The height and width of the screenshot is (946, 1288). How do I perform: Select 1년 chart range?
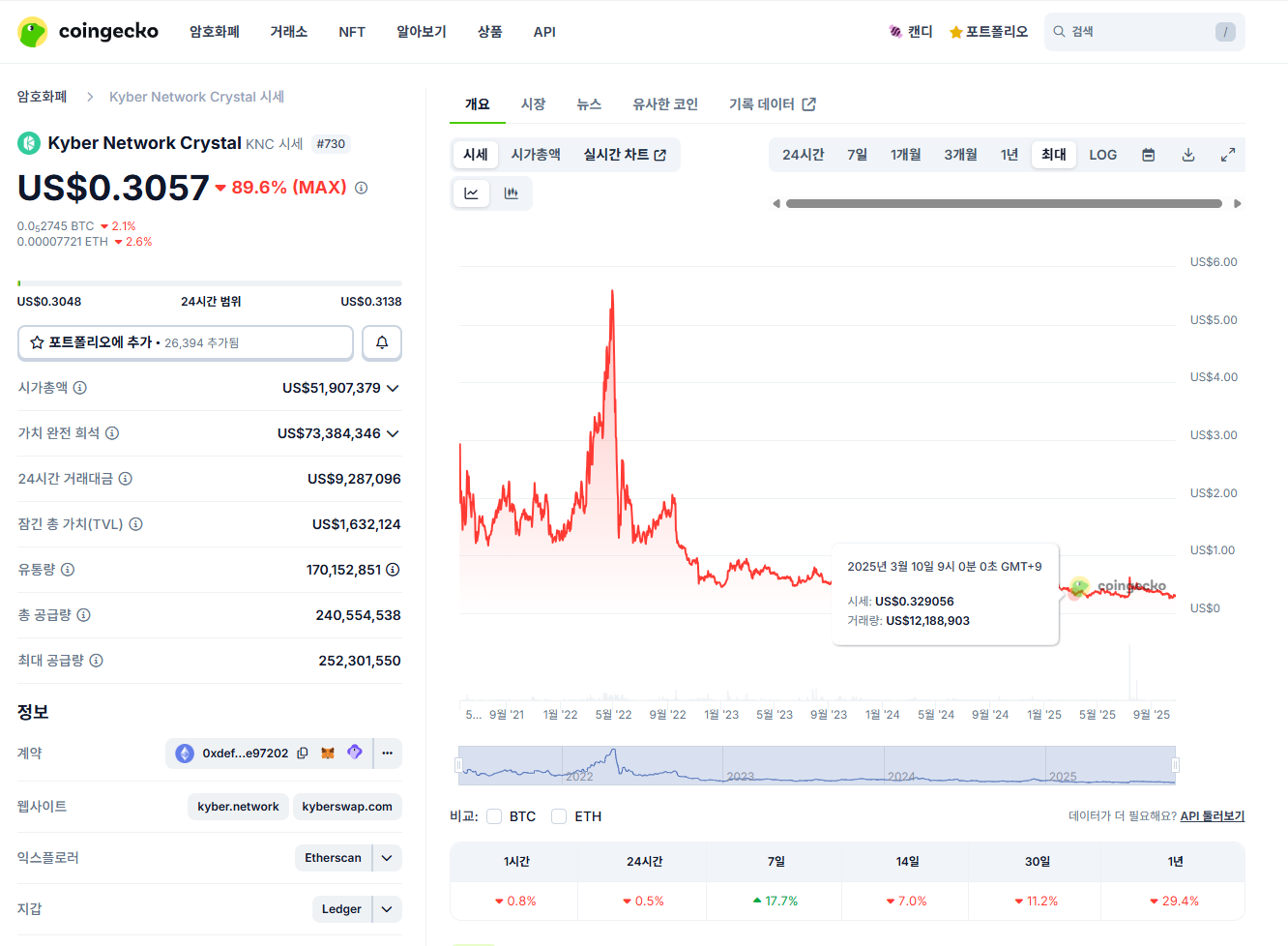(x=1010, y=155)
